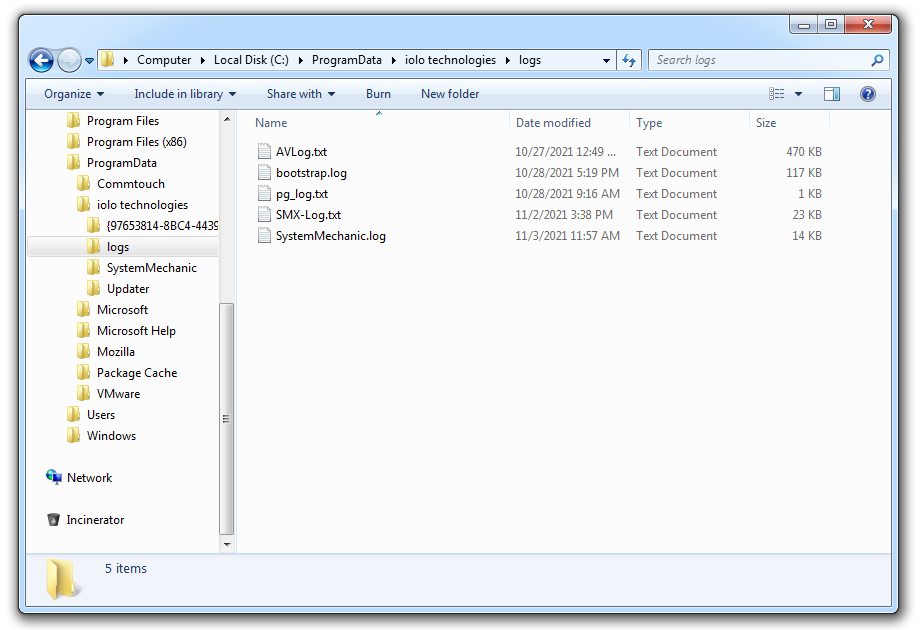This screenshot has width=920, height=630.
Task: Expand breadcrumb arrow after Computer
Action: click(x=202, y=60)
